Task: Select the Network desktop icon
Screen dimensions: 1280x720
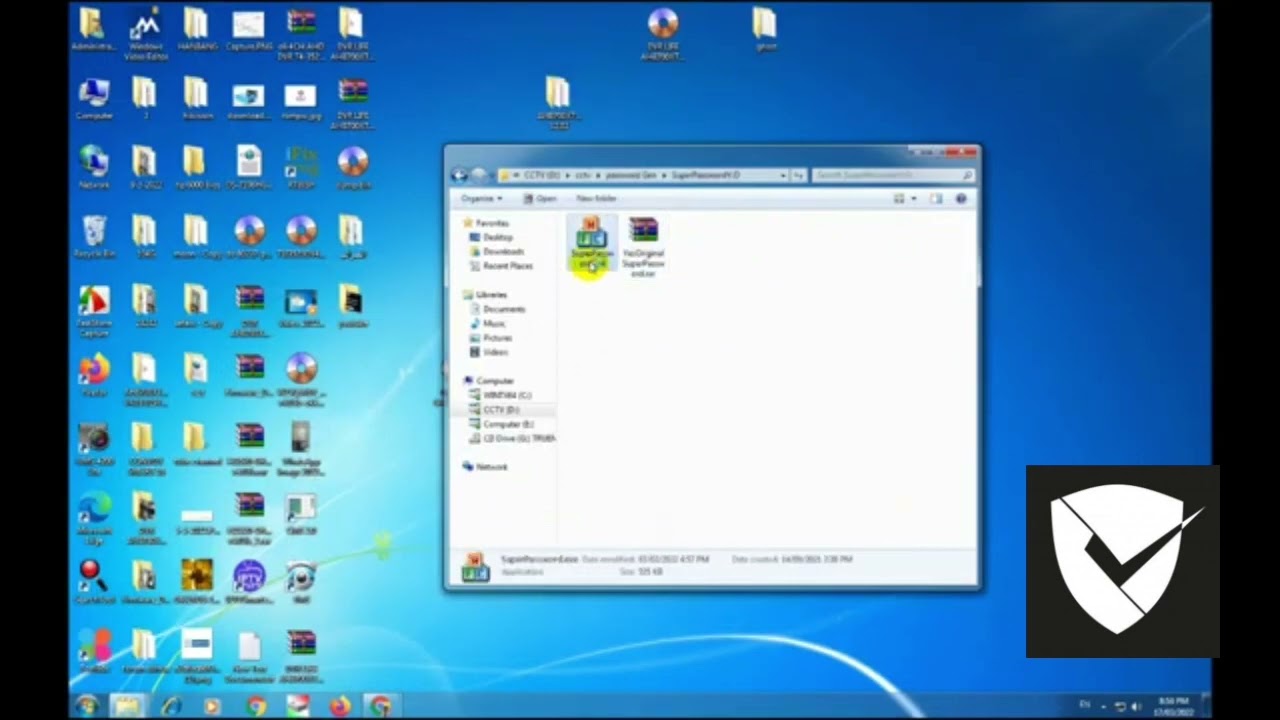Action: pos(94,167)
